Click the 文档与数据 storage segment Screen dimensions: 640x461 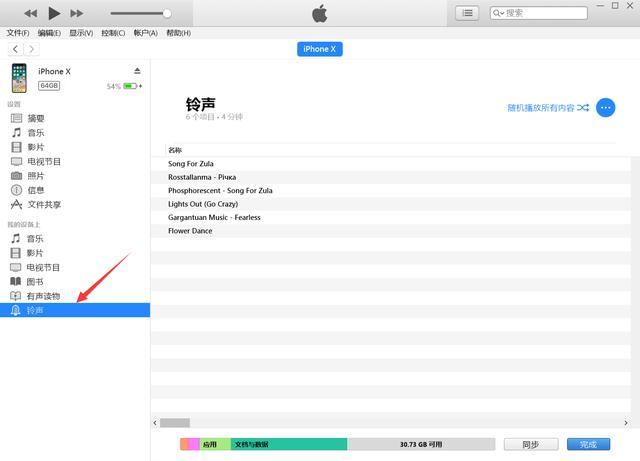coord(289,444)
